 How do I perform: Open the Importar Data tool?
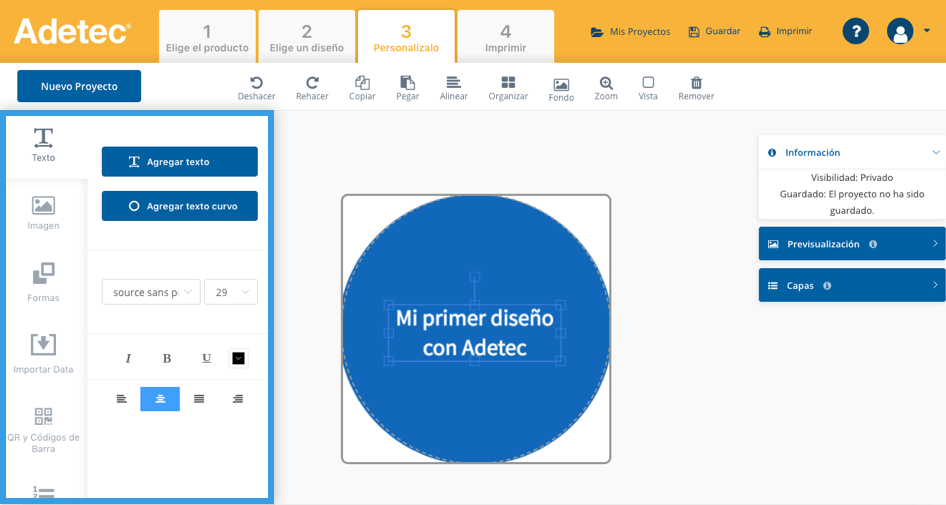pyautogui.click(x=43, y=354)
